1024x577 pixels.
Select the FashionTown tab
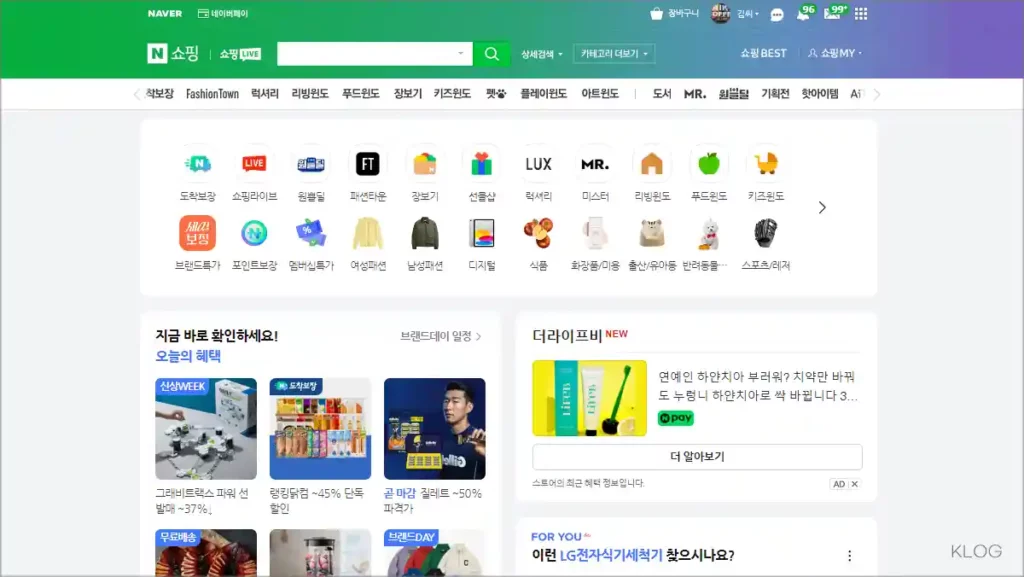pyautogui.click(x=212, y=94)
